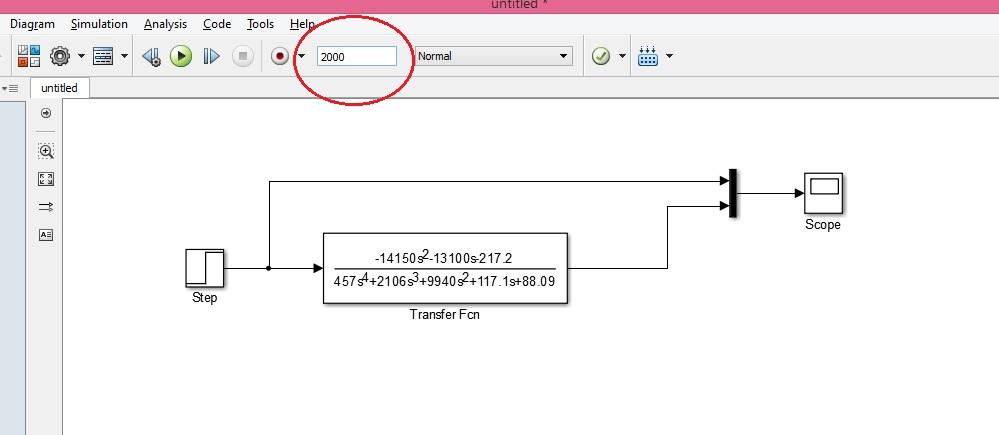The image size is (999, 435).
Task: Select the Mux bar block
Action: click(733, 193)
